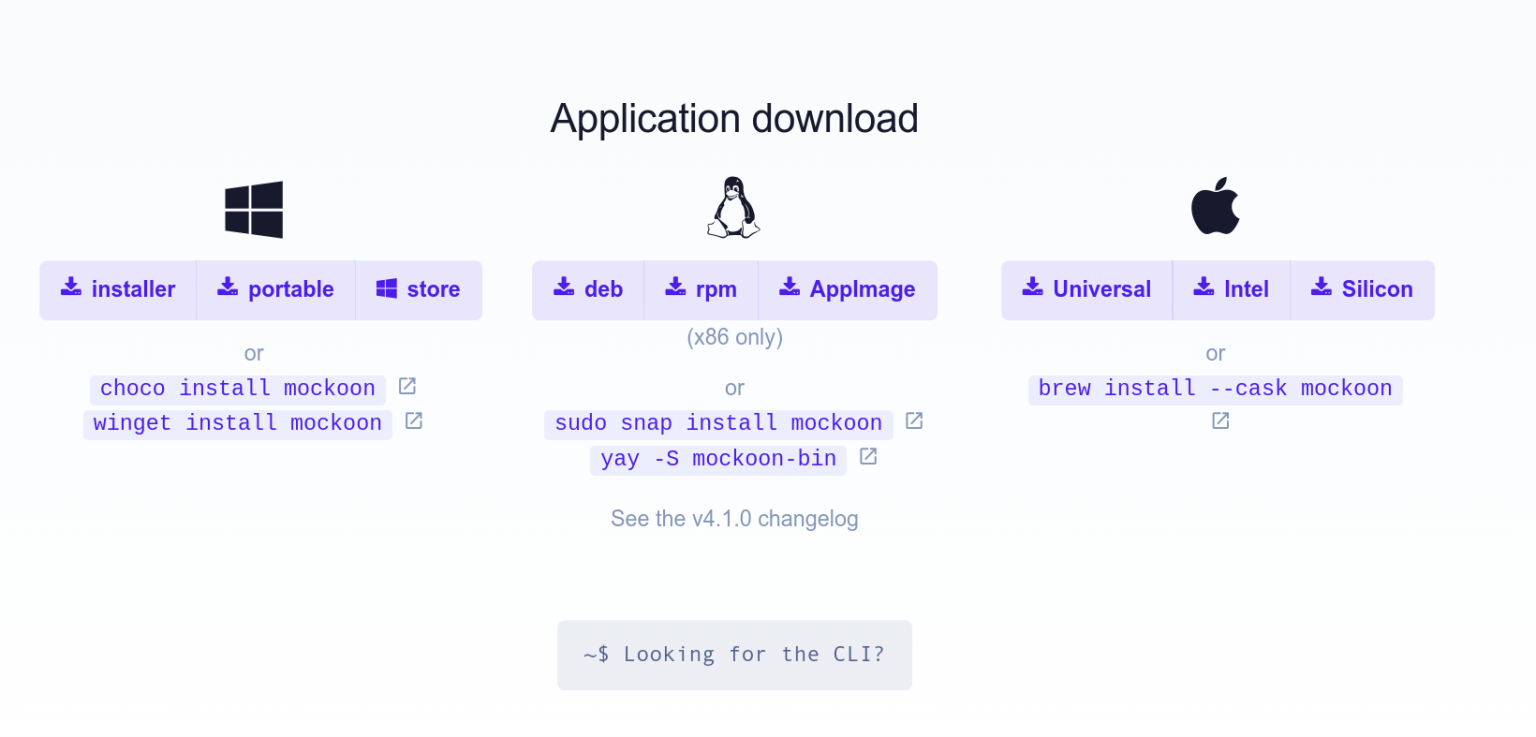Download the AppImage for Linux
This screenshot has height=737, width=1536.
[x=848, y=289]
